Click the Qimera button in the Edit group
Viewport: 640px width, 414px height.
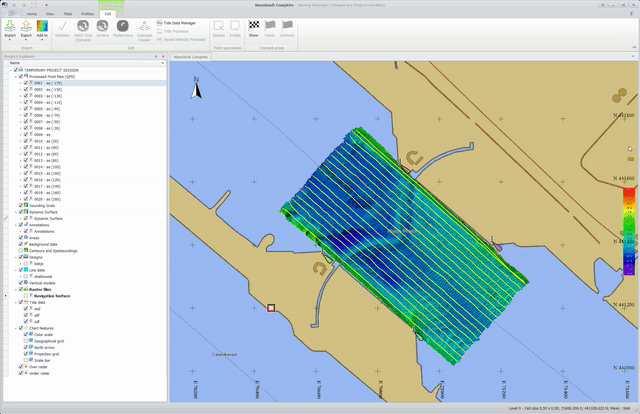(103, 26)
